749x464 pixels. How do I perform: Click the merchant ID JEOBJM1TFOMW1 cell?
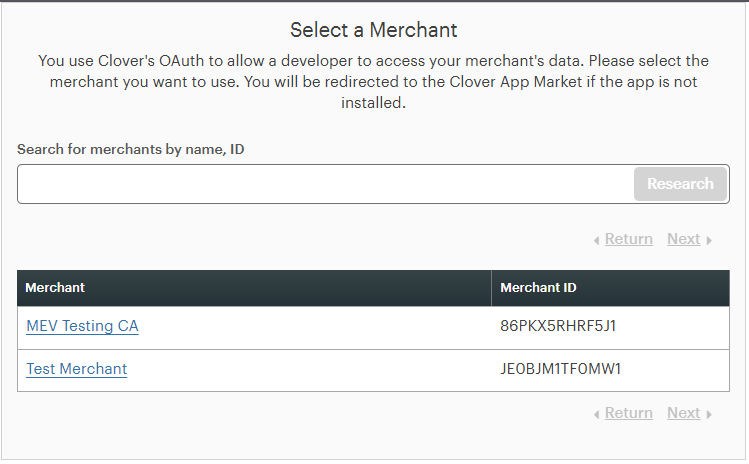(560, 369)
